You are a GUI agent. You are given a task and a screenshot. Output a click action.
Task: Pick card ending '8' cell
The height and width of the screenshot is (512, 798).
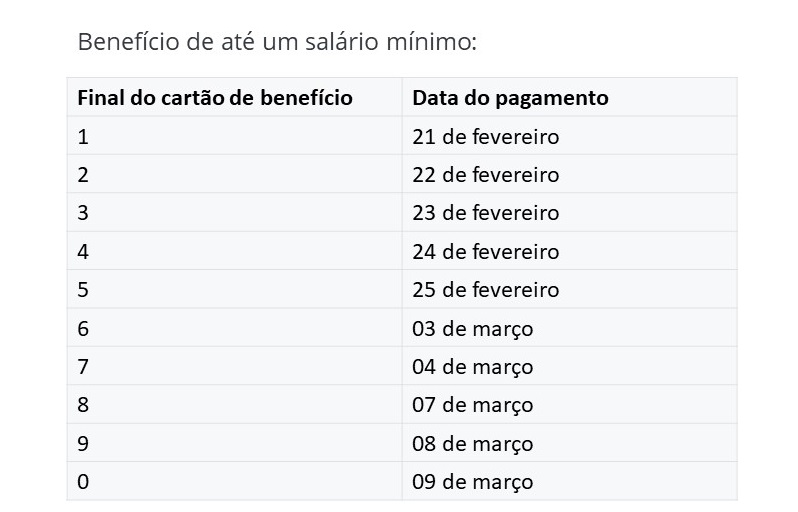83,405
